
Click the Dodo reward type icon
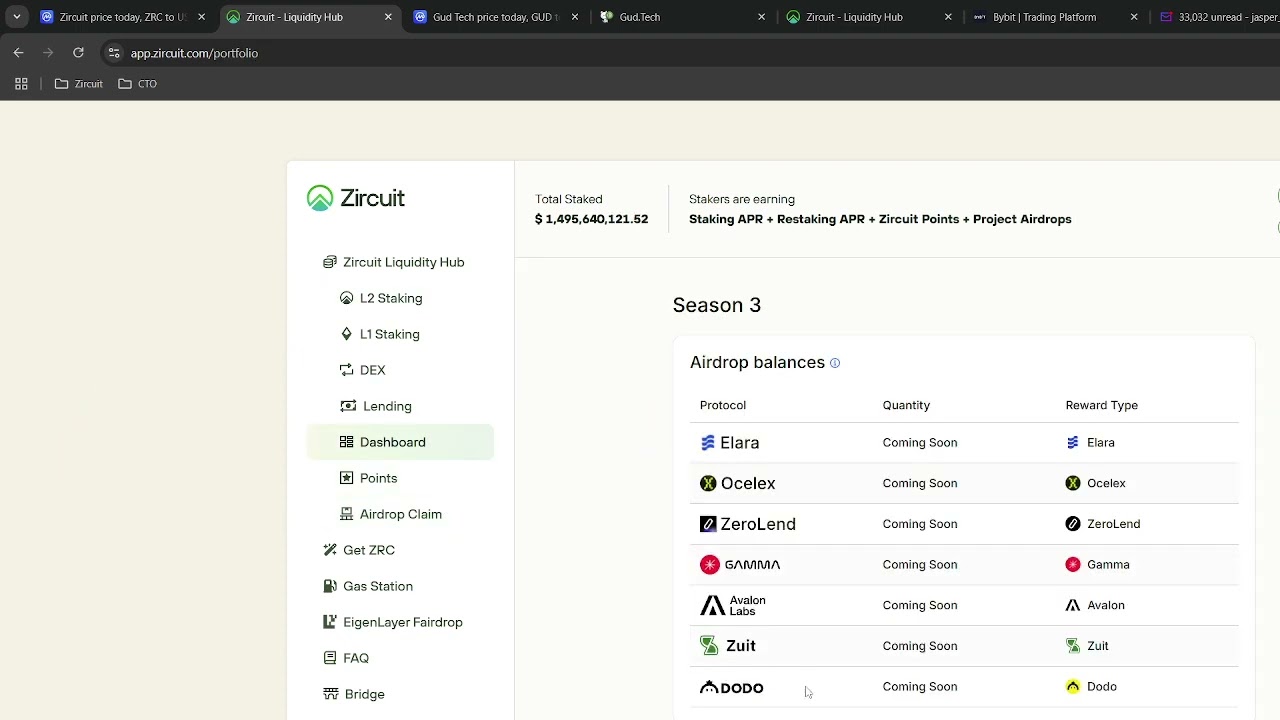point(1073,687)
